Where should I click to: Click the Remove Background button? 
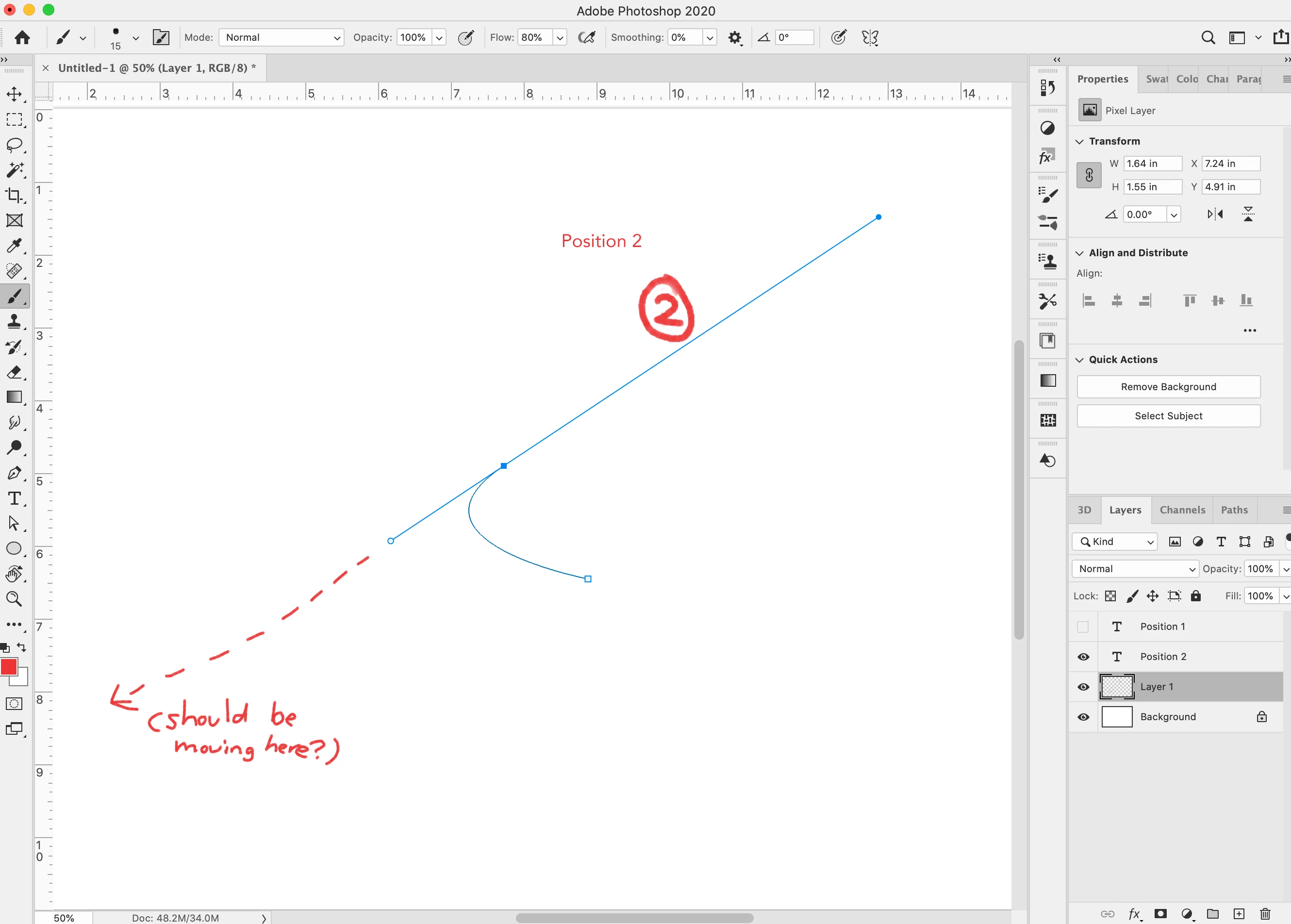point(1168,387)
